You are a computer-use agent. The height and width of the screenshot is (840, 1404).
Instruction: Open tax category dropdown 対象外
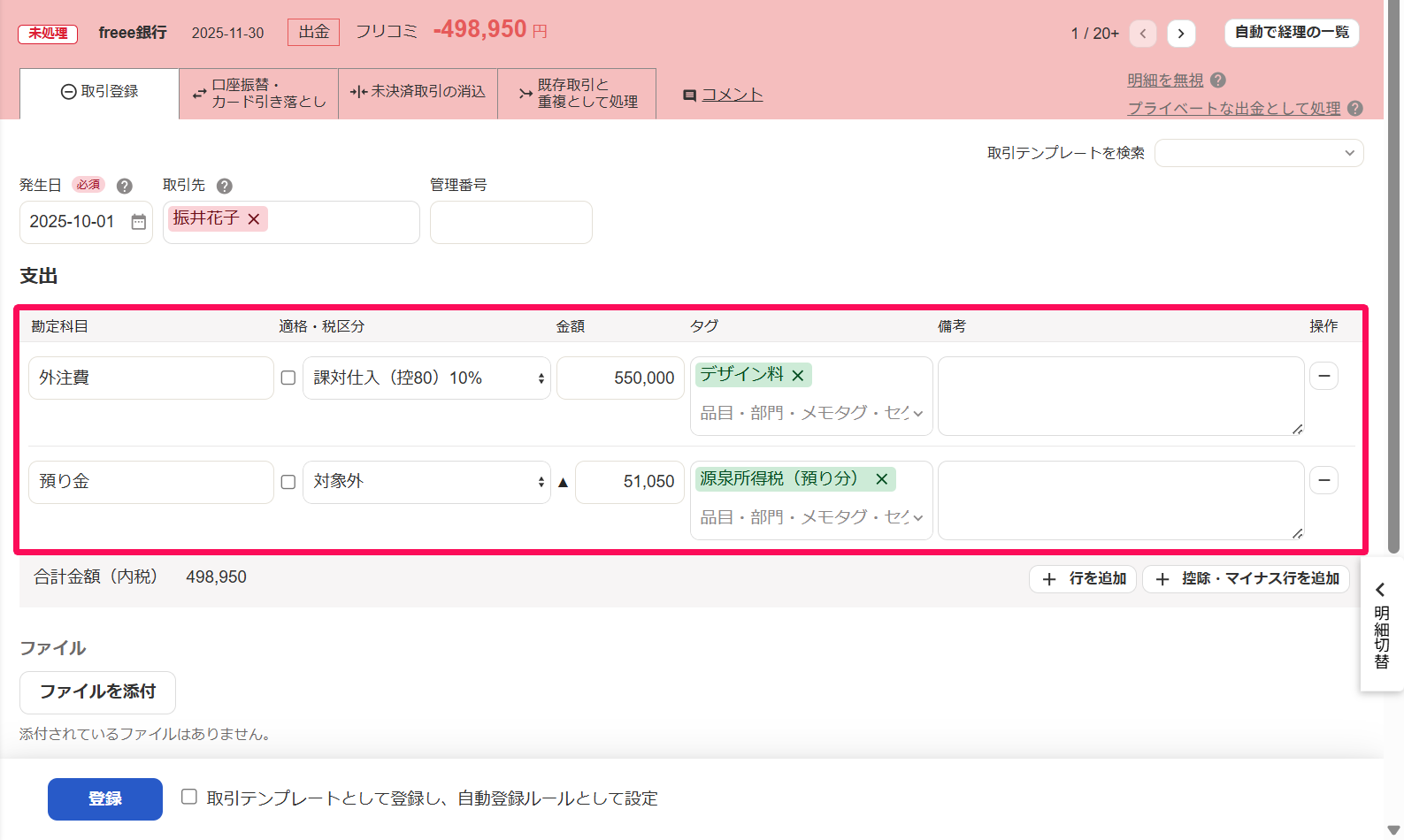tap(426, 482)
